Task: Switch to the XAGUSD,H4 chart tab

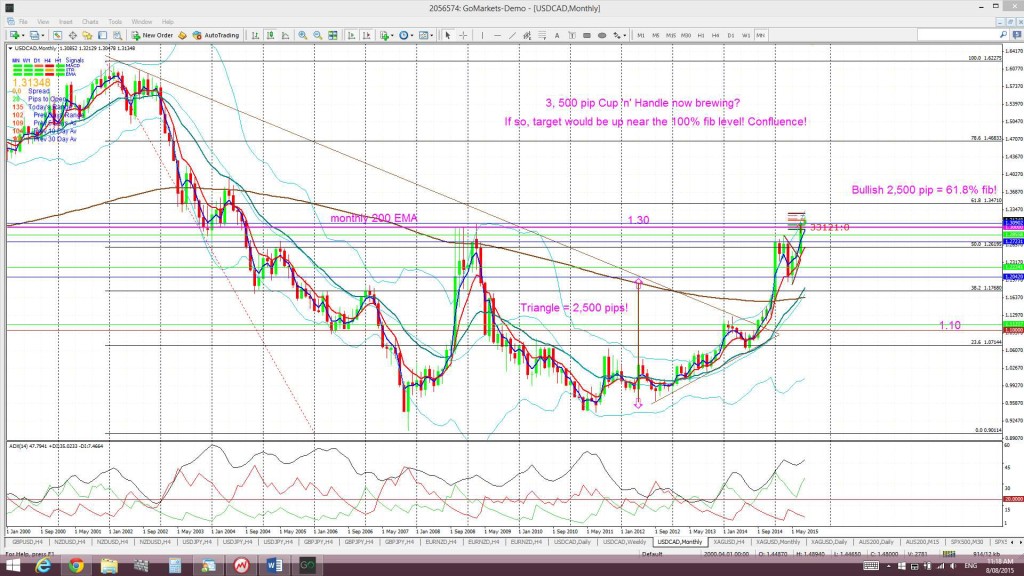Action: point(729,542)
